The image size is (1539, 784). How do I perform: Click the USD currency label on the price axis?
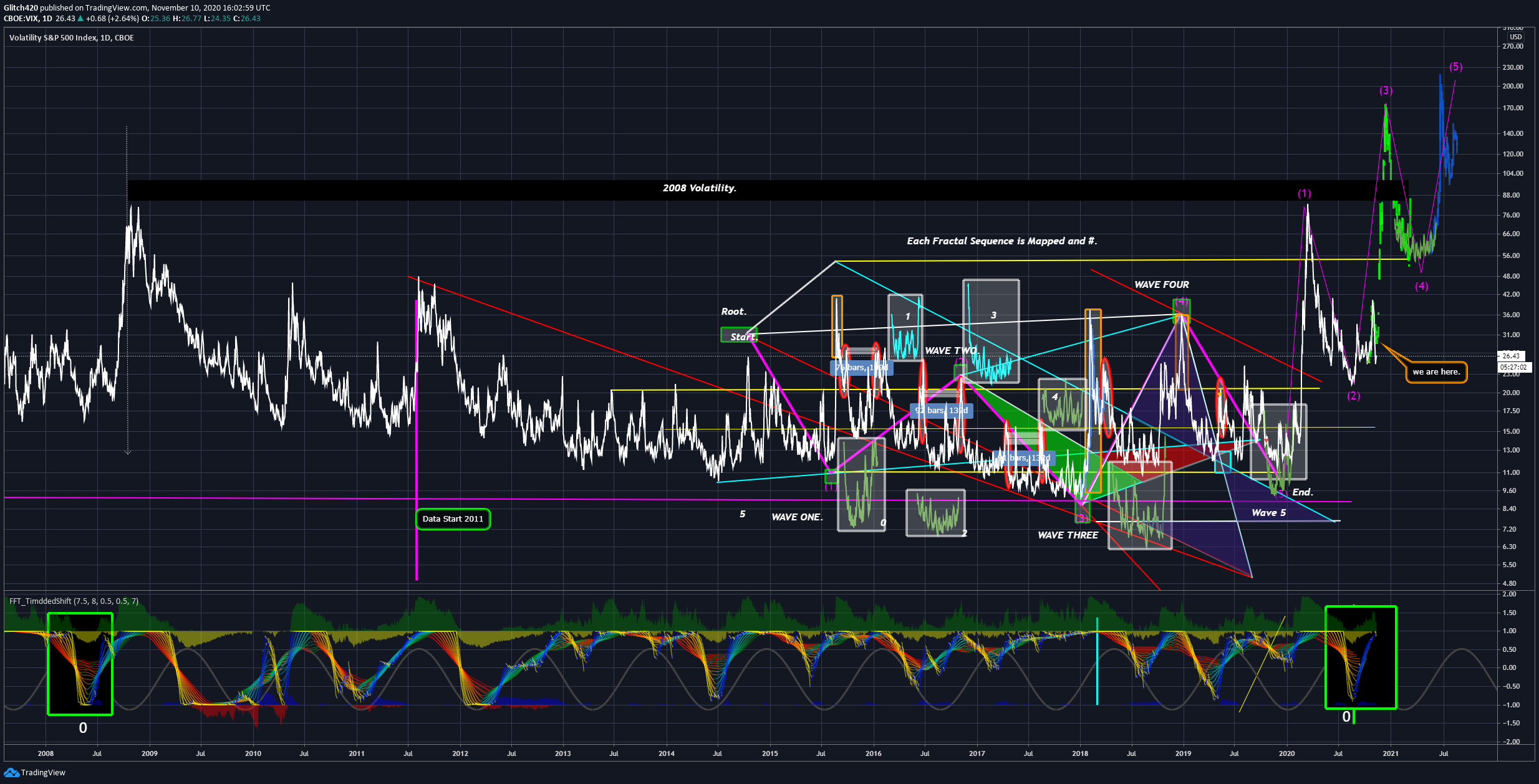click(1515, 37)
